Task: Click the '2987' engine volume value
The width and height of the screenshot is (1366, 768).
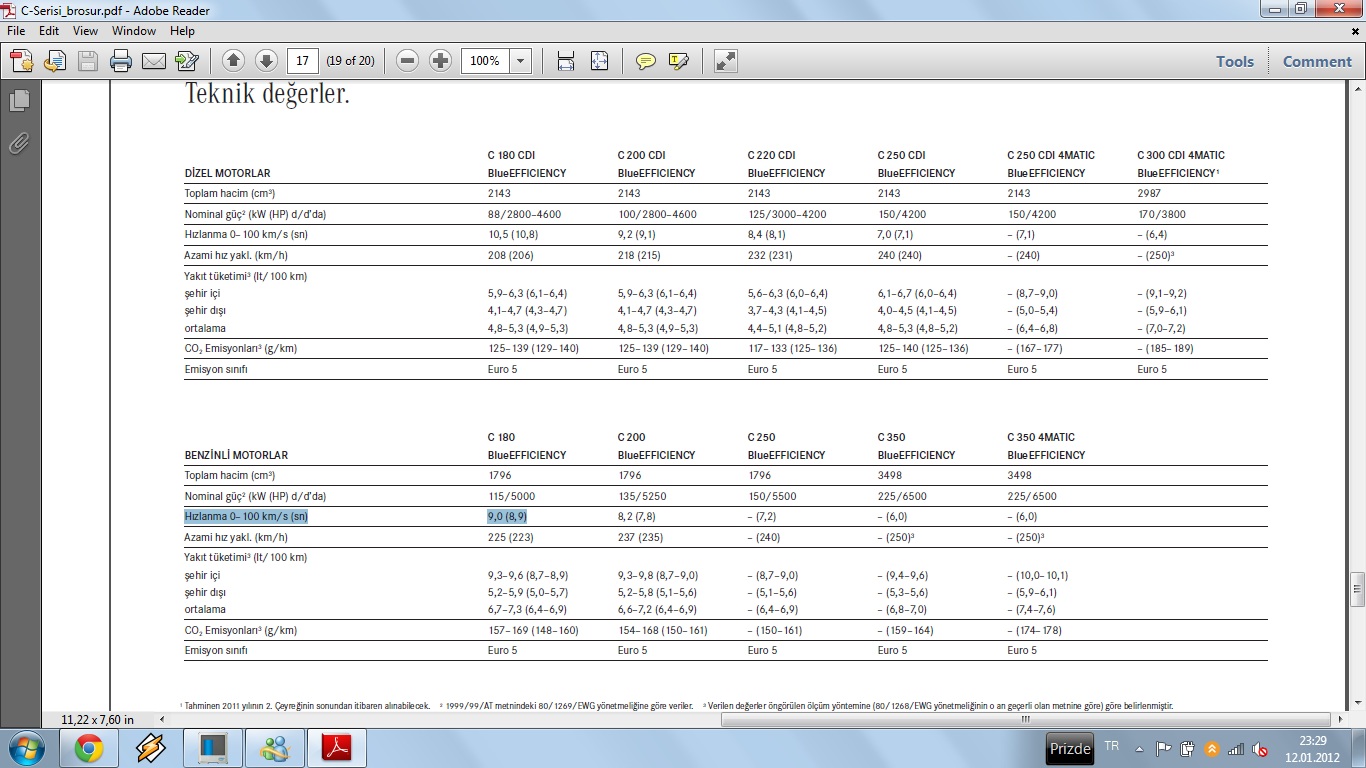Action: coord(1149,193)
